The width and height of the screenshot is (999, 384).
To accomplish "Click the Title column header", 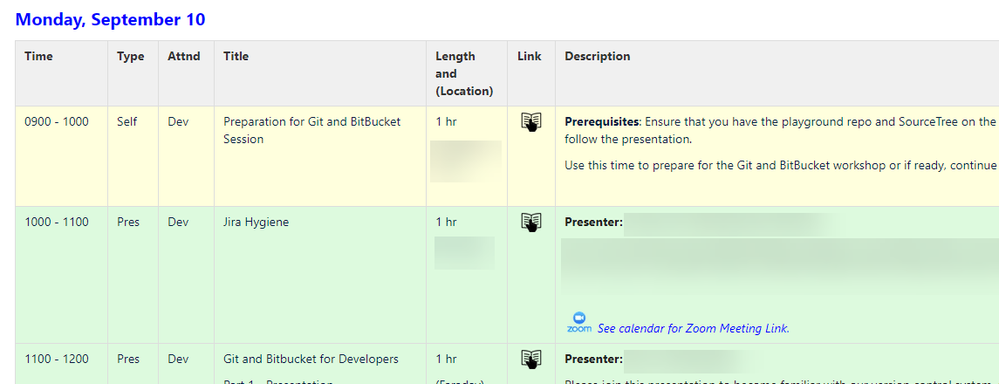I will point(236,56).
